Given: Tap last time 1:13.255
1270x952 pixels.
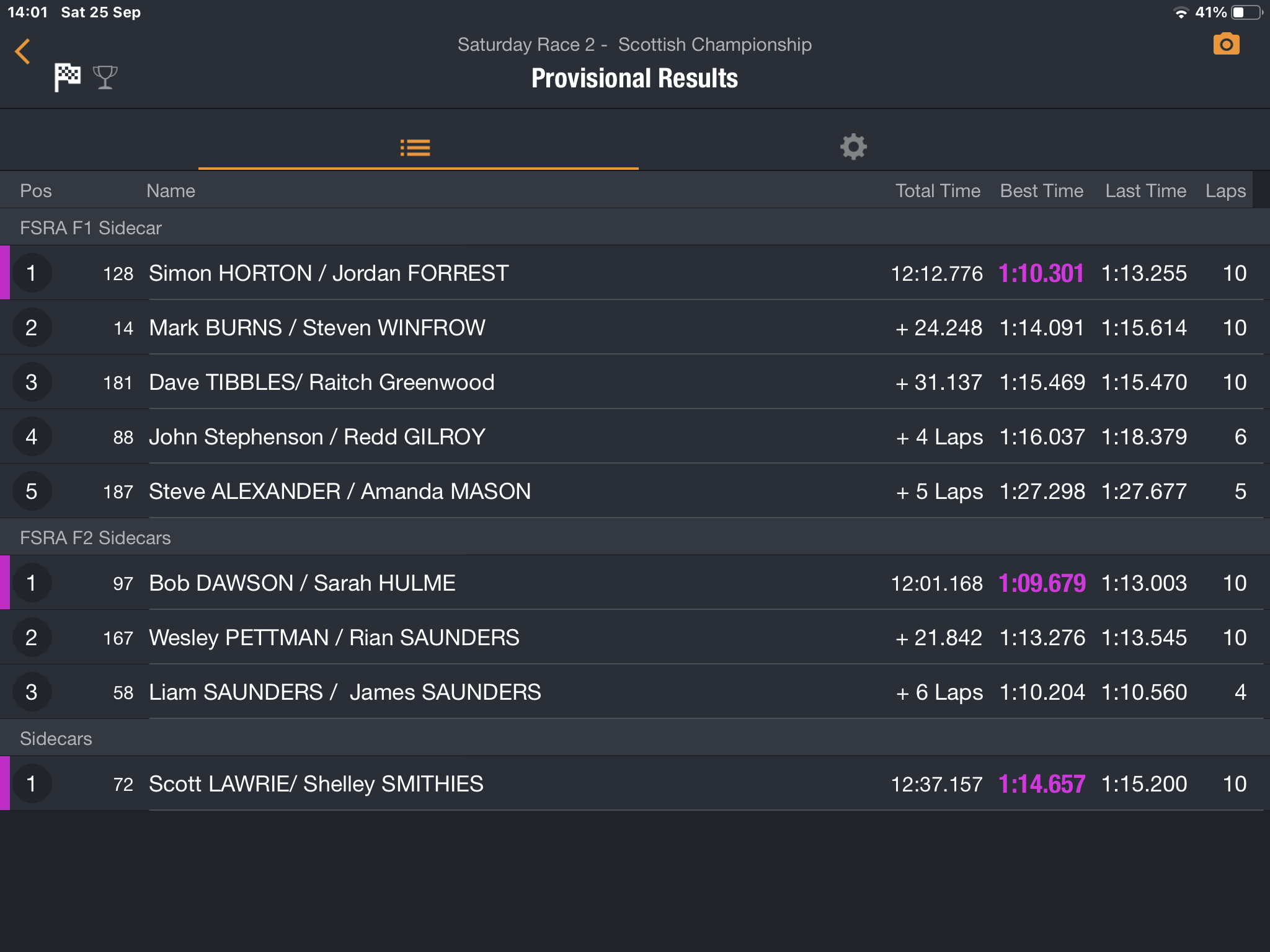Looking at the screenshot, I should (x=1144, y=273).
